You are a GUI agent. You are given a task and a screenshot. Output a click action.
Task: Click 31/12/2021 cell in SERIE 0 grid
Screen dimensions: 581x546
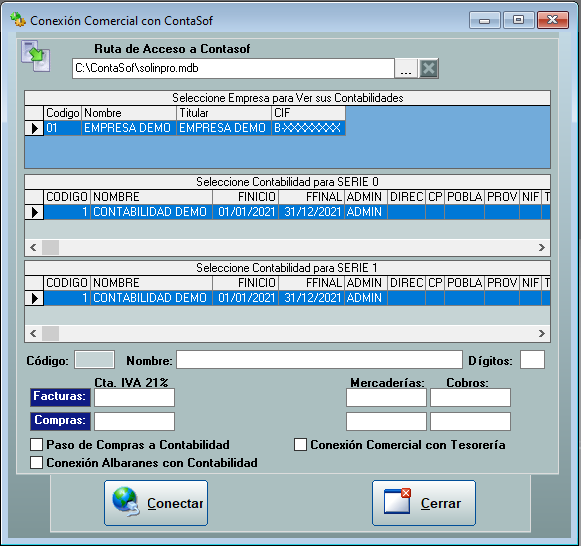click(x=312, y=212)
